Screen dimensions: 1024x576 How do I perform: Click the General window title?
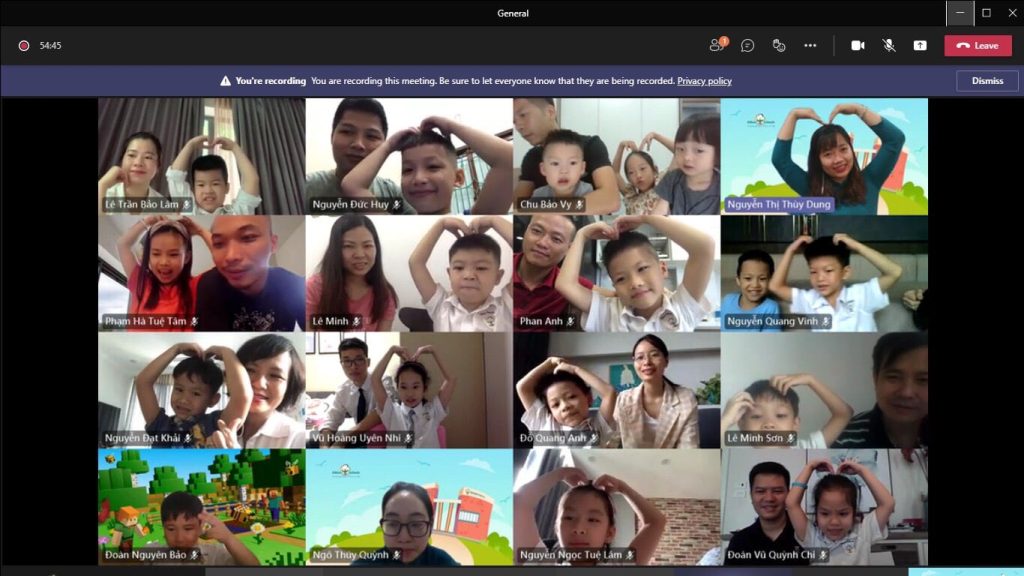pyautogui.click(x=512, y=13)
